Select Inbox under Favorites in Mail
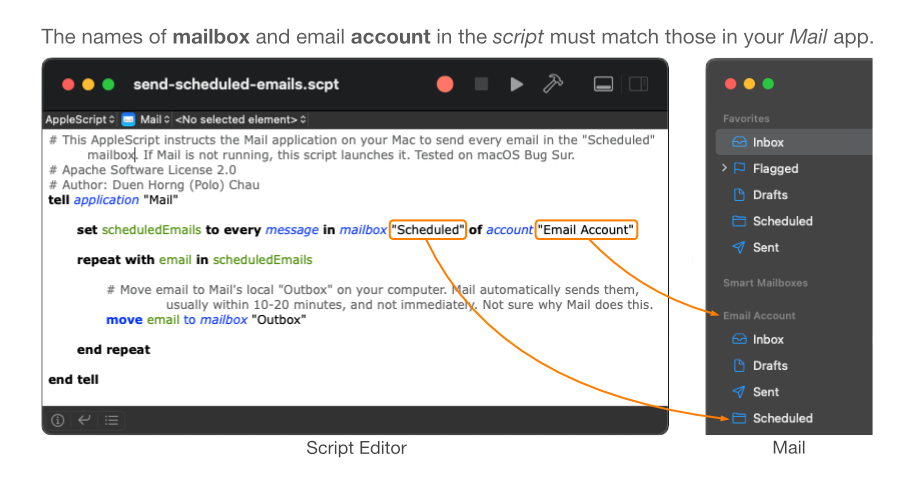 (794, 142)
